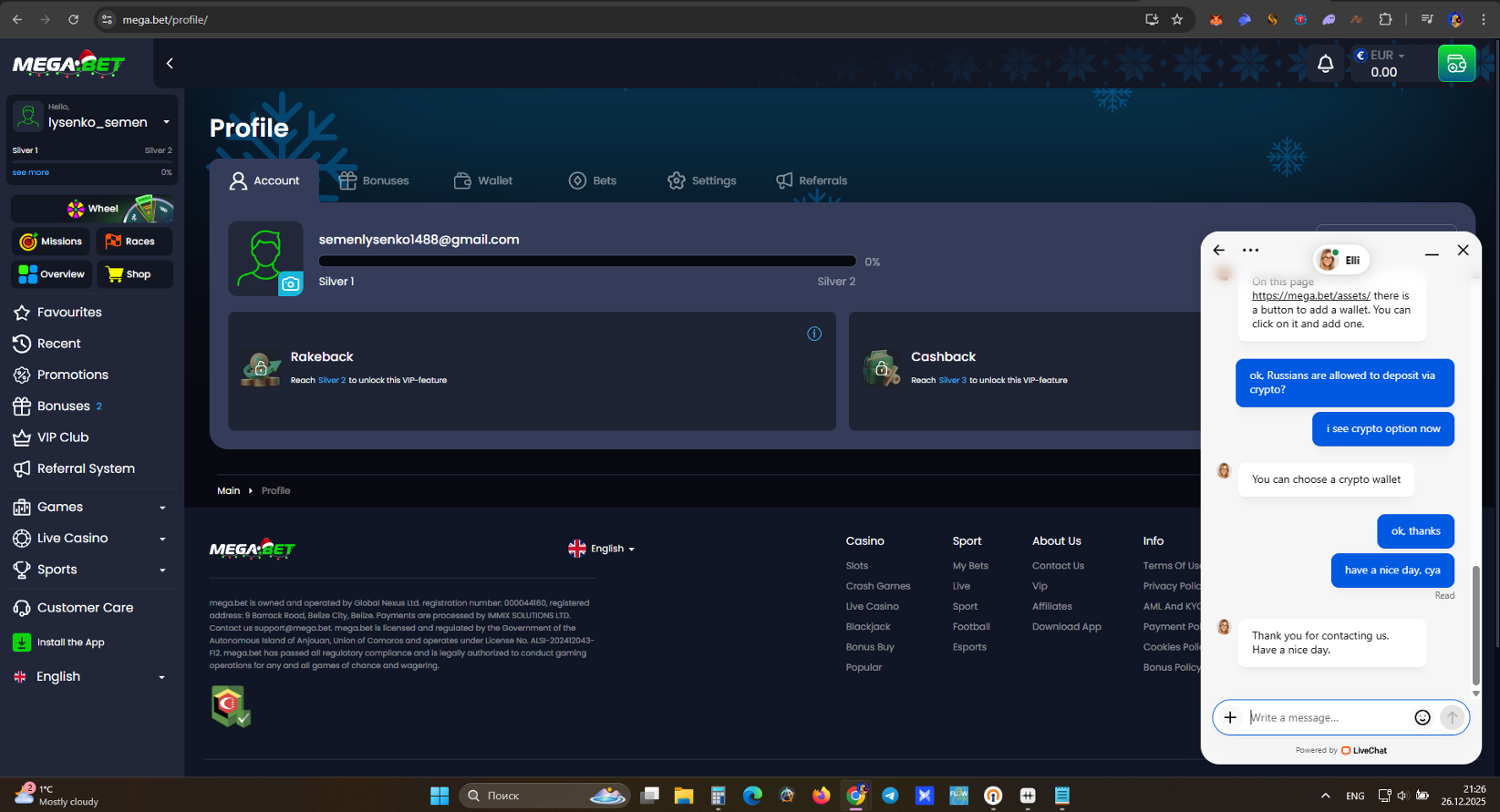This screenshot has height=812, width=1500.
Task: Click the camera icon on avatar
Action: point(290,284)
